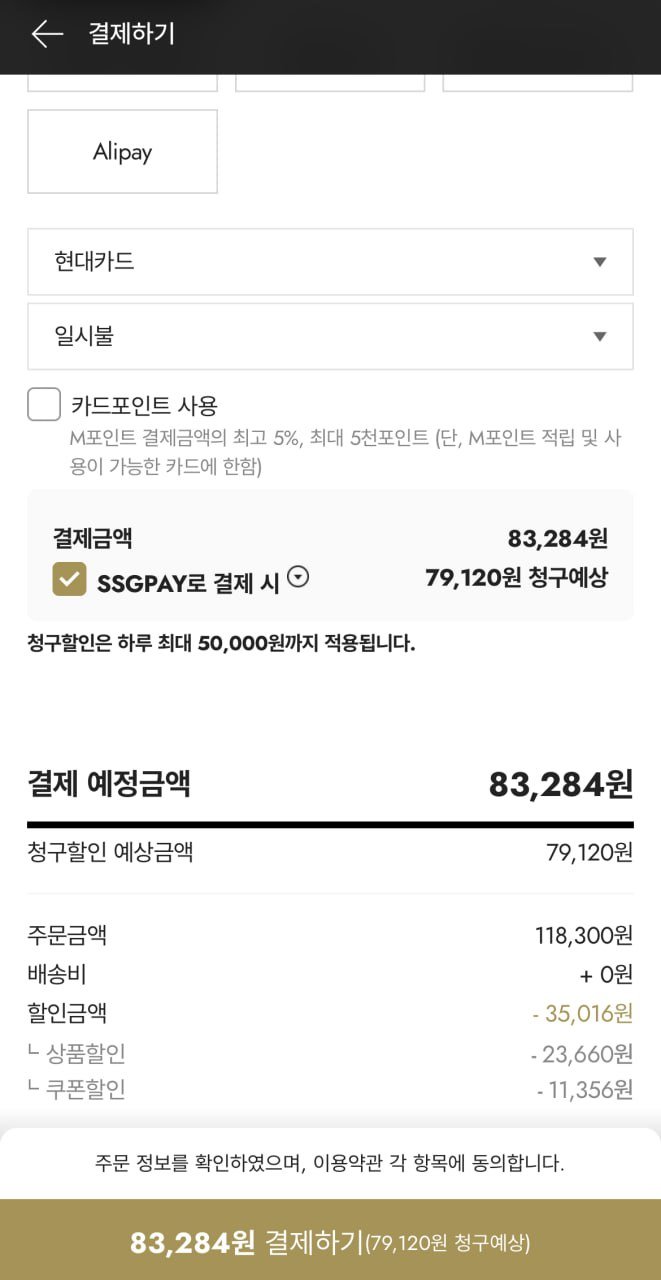Image resolution: width=661 pixels, height=1280 pixels.
Task: Tap the 할인금액 row label
Action: pos(67,1013)
